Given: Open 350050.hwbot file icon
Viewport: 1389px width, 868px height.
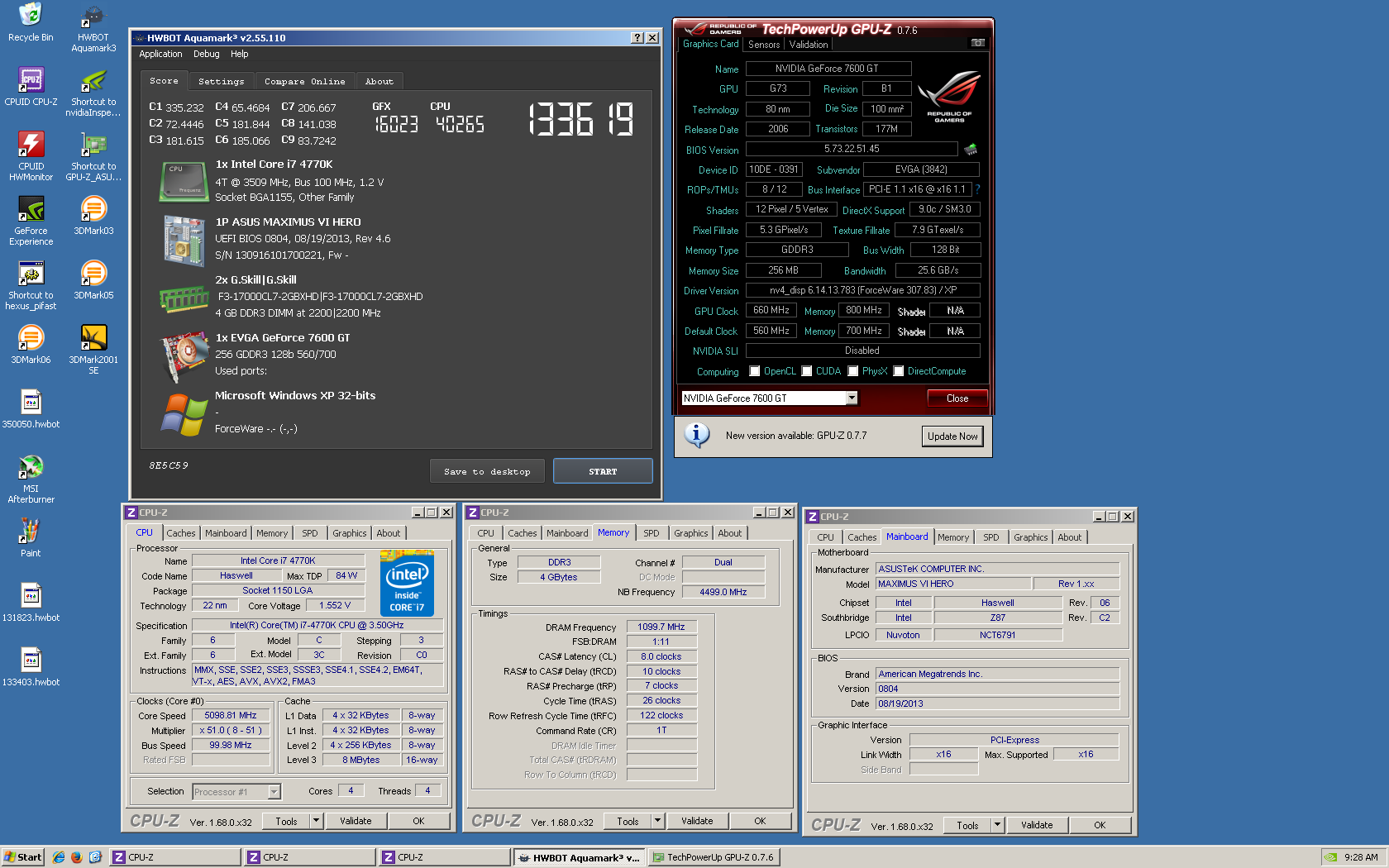Looking at the screenshot, I should click(x=31, y=409).
